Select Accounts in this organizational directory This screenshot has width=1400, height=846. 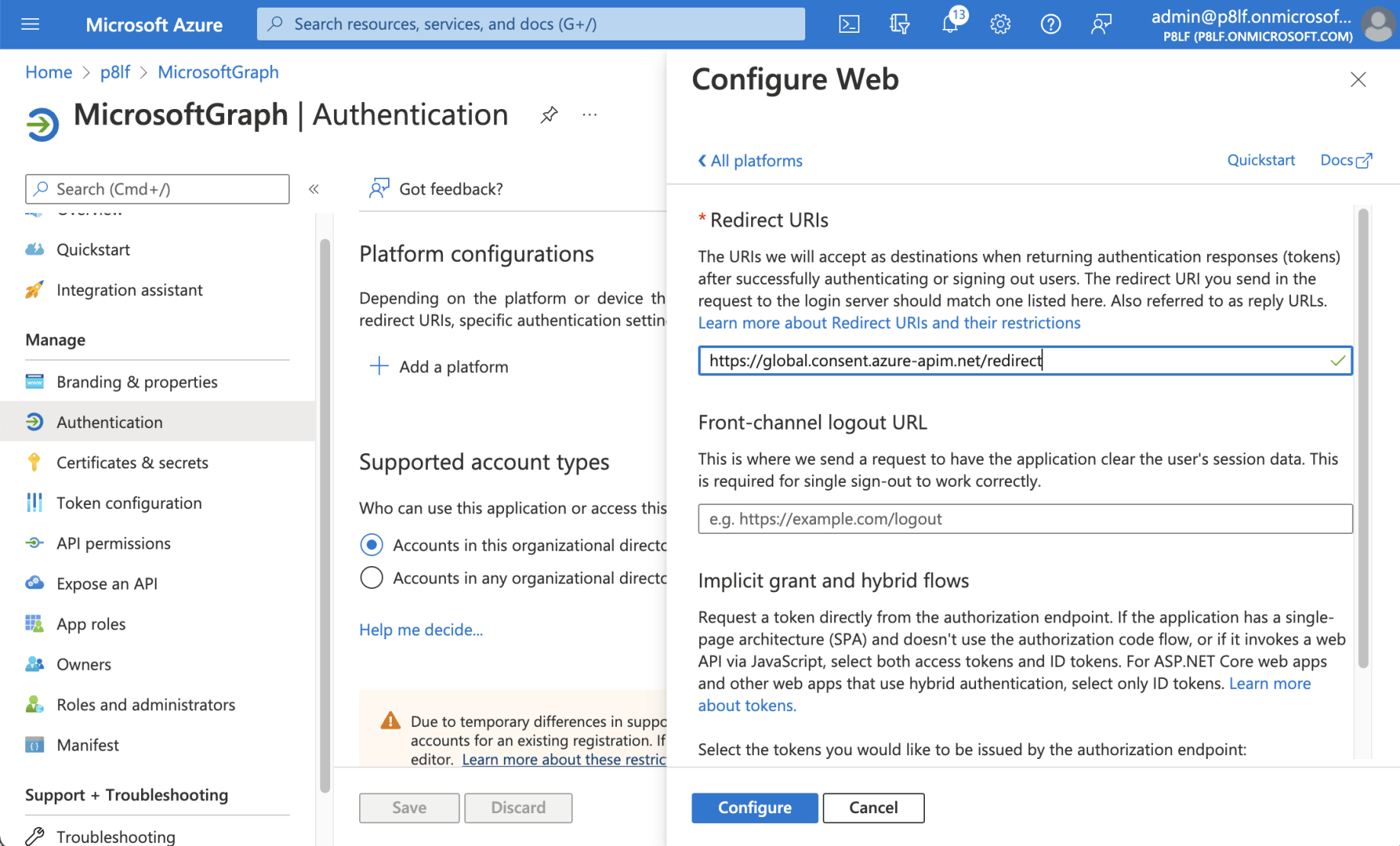371,545
